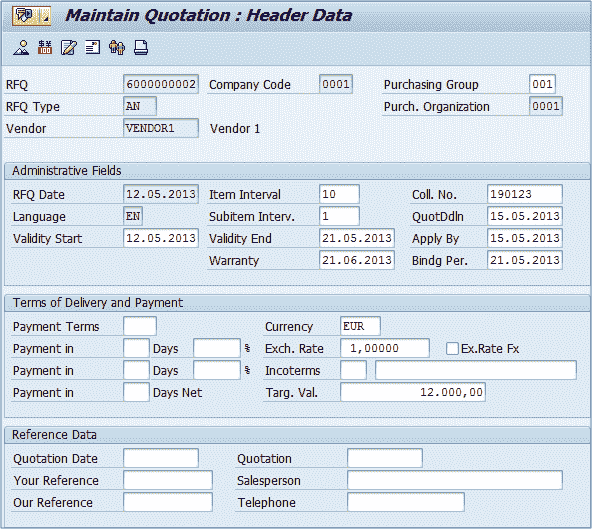Screen dimensions: 592x529
Task: Open the item overview mountain icon
Action: click(21, 48)
